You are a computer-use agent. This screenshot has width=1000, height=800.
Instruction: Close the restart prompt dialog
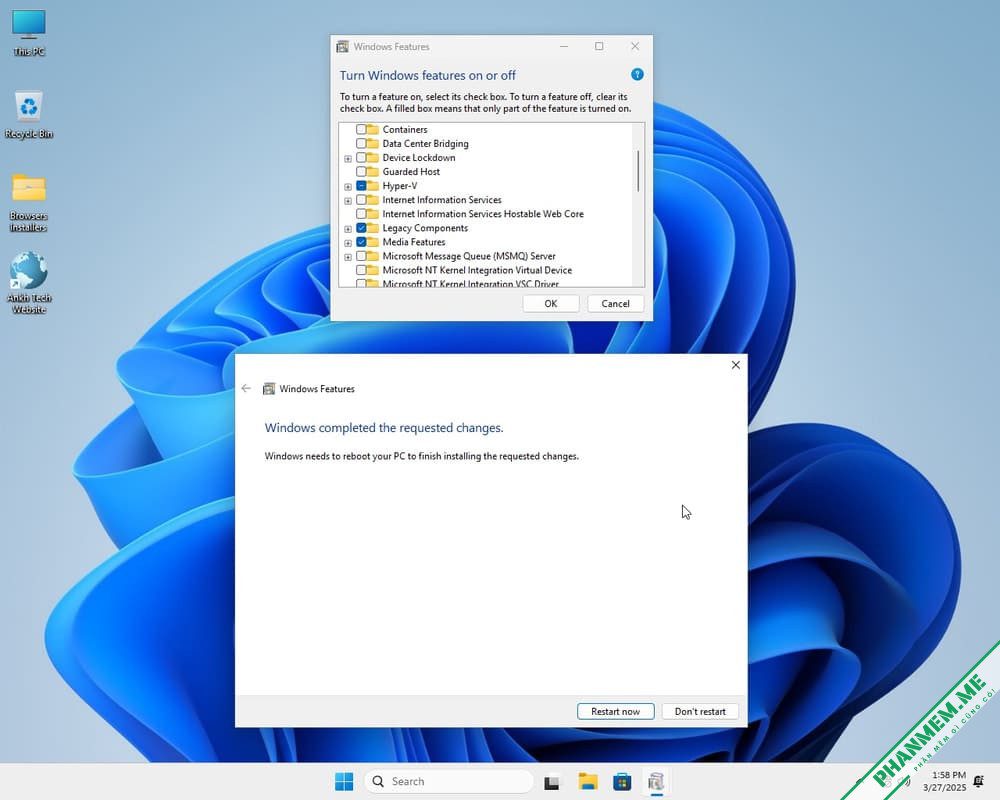click(x=735, y=365)
